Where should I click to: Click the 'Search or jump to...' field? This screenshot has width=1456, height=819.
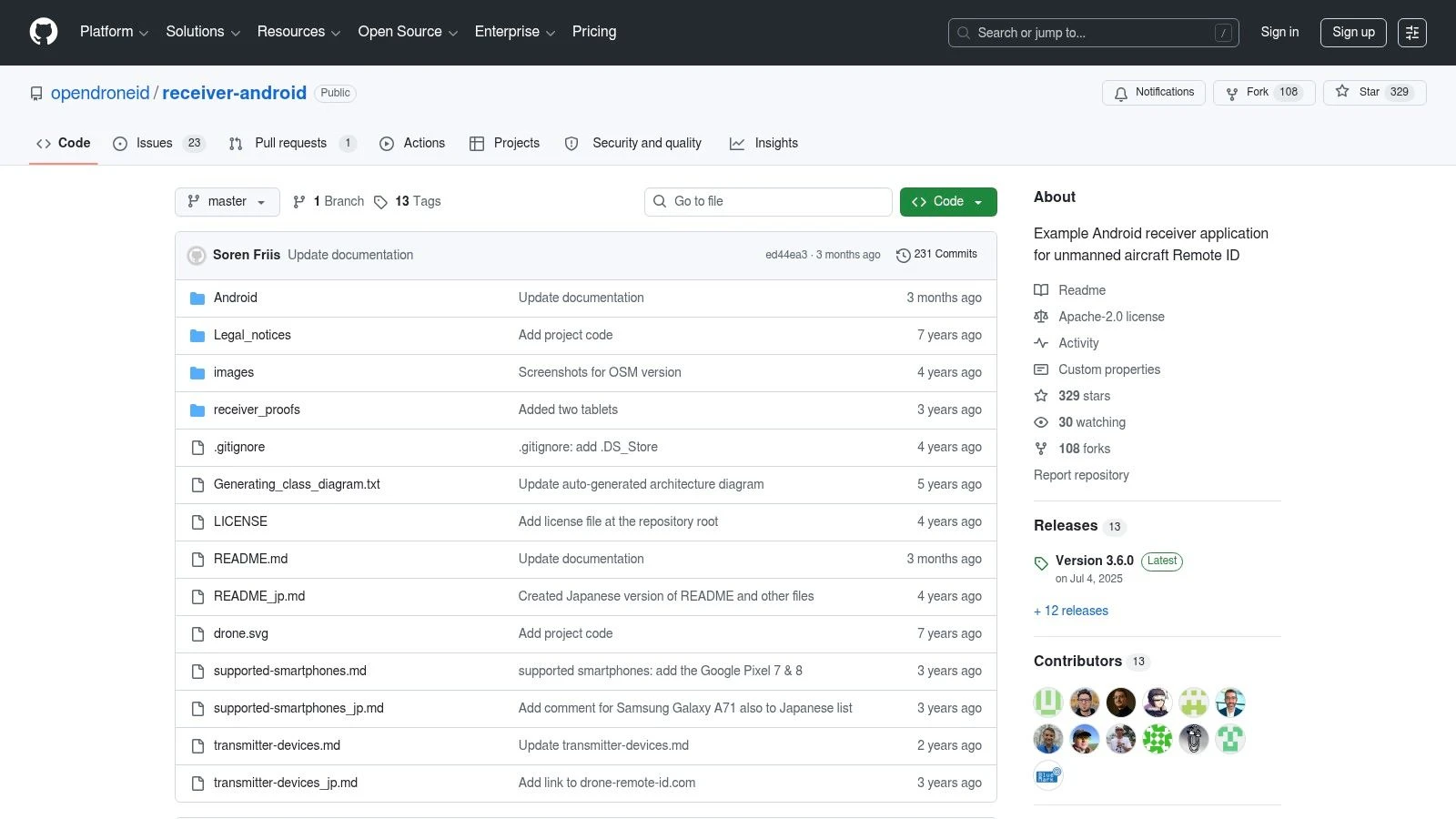(x=1094, y=33)
